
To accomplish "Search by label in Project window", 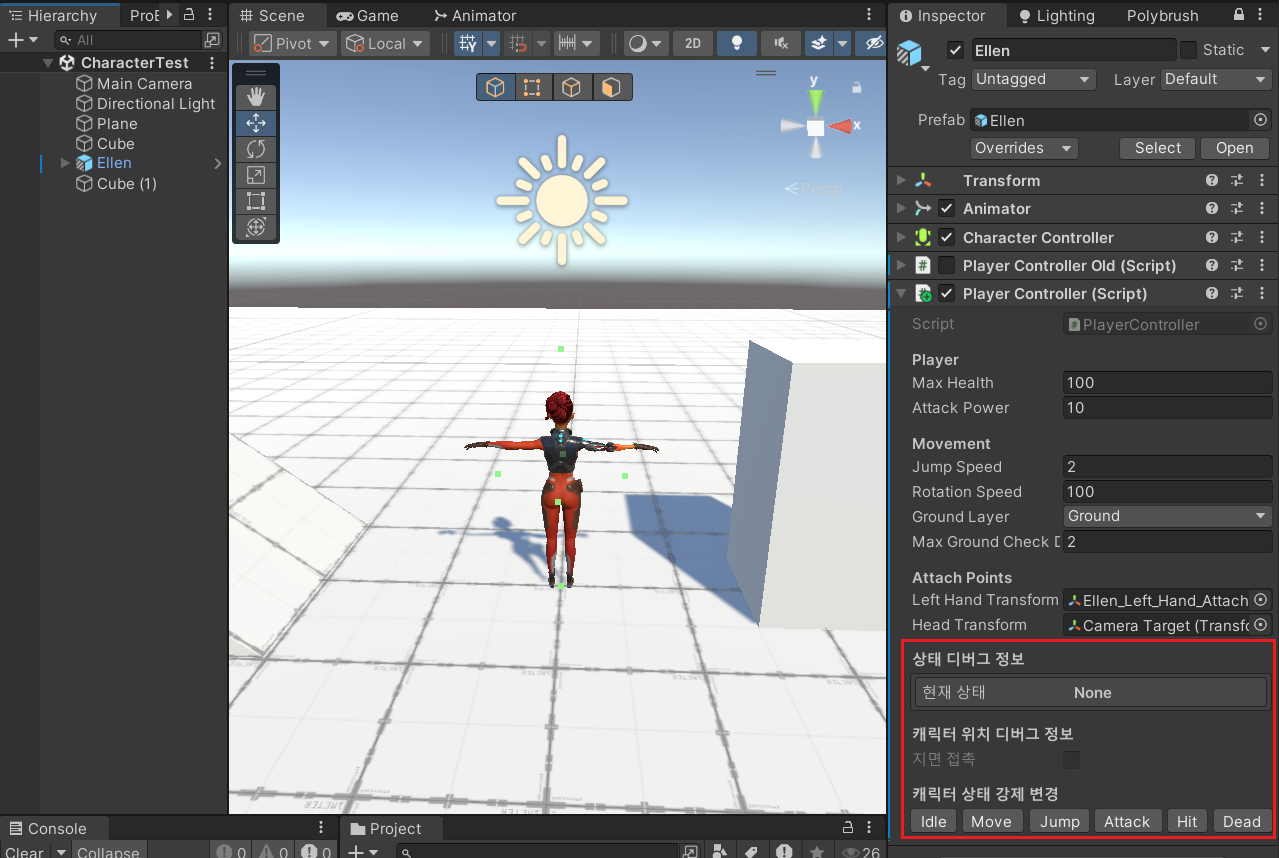I will coord(751,852).
